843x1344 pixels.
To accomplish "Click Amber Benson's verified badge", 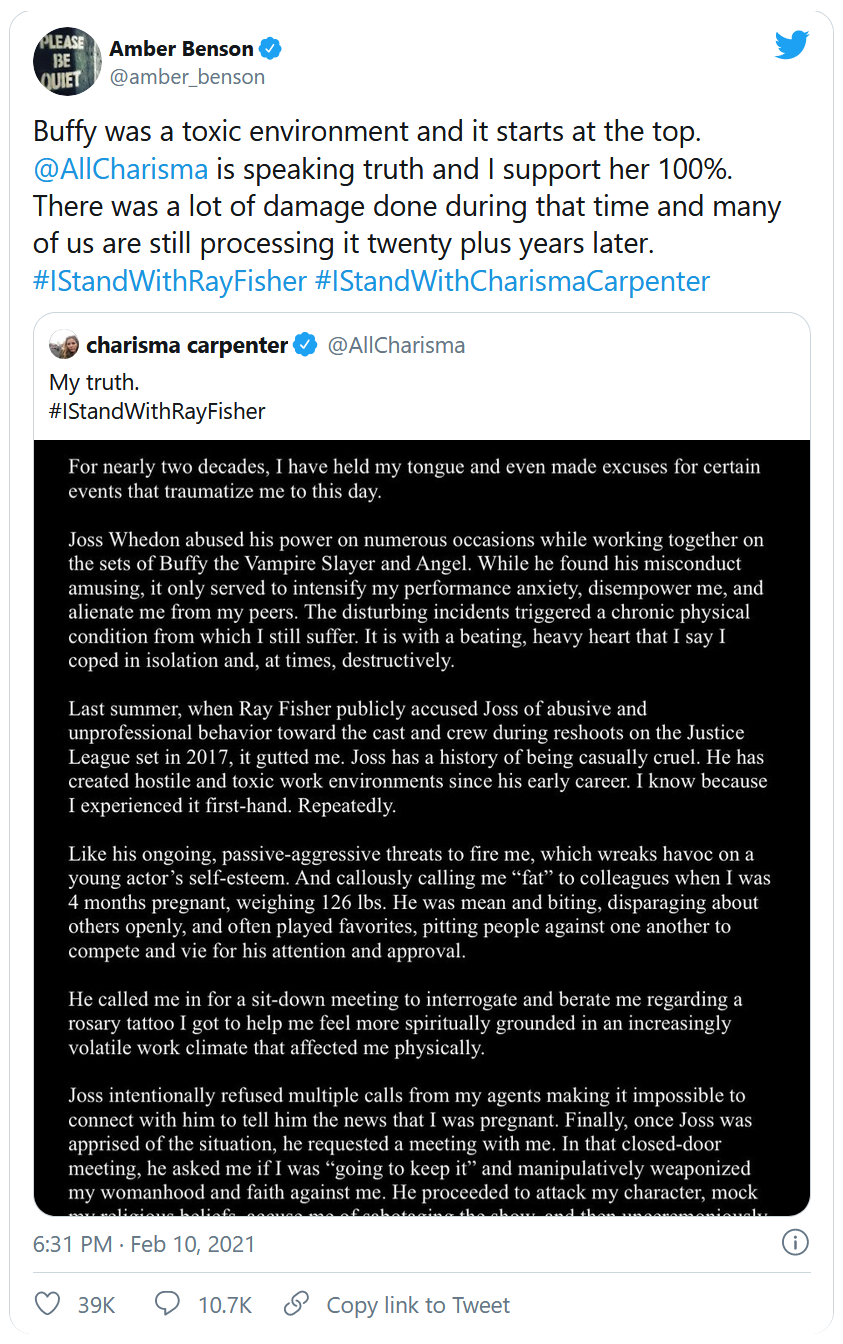I will click(272, 48).
